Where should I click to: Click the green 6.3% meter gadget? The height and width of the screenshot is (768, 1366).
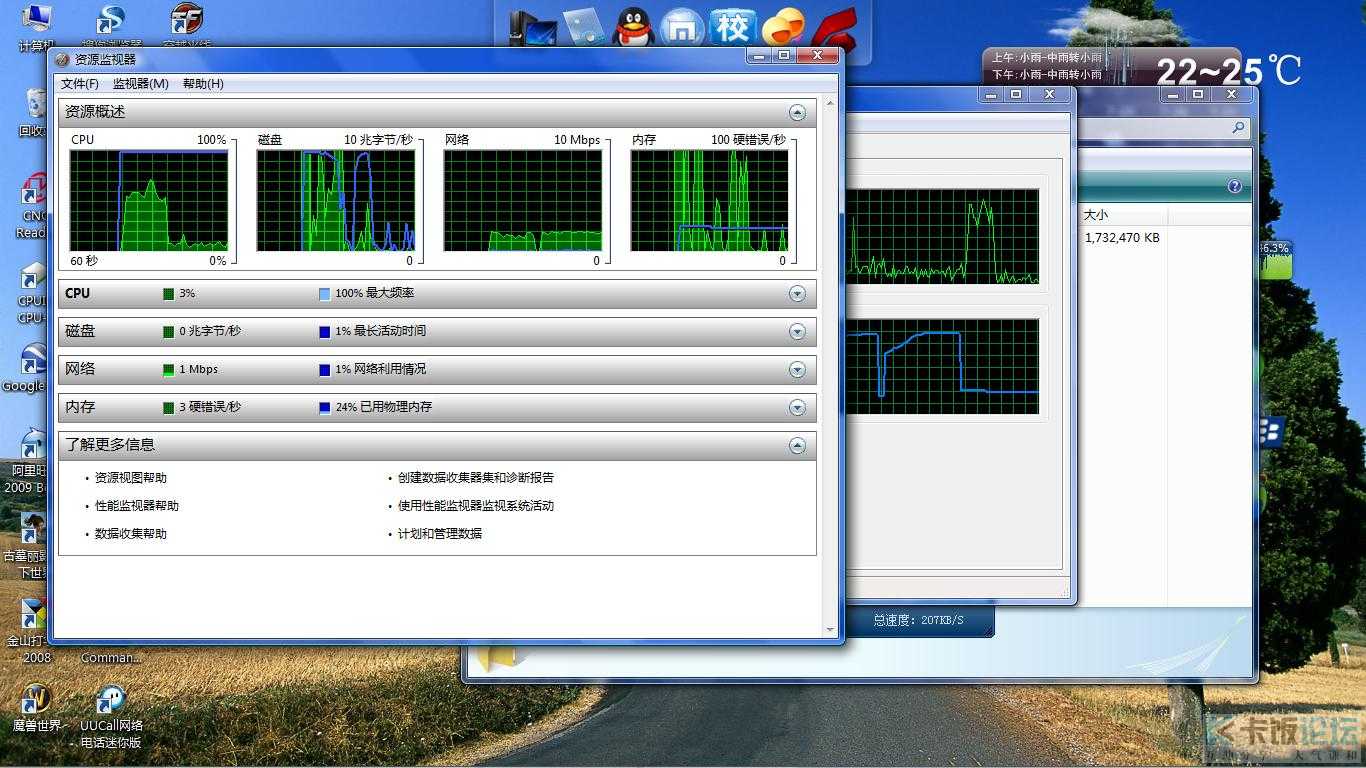tap(1276, 260)
